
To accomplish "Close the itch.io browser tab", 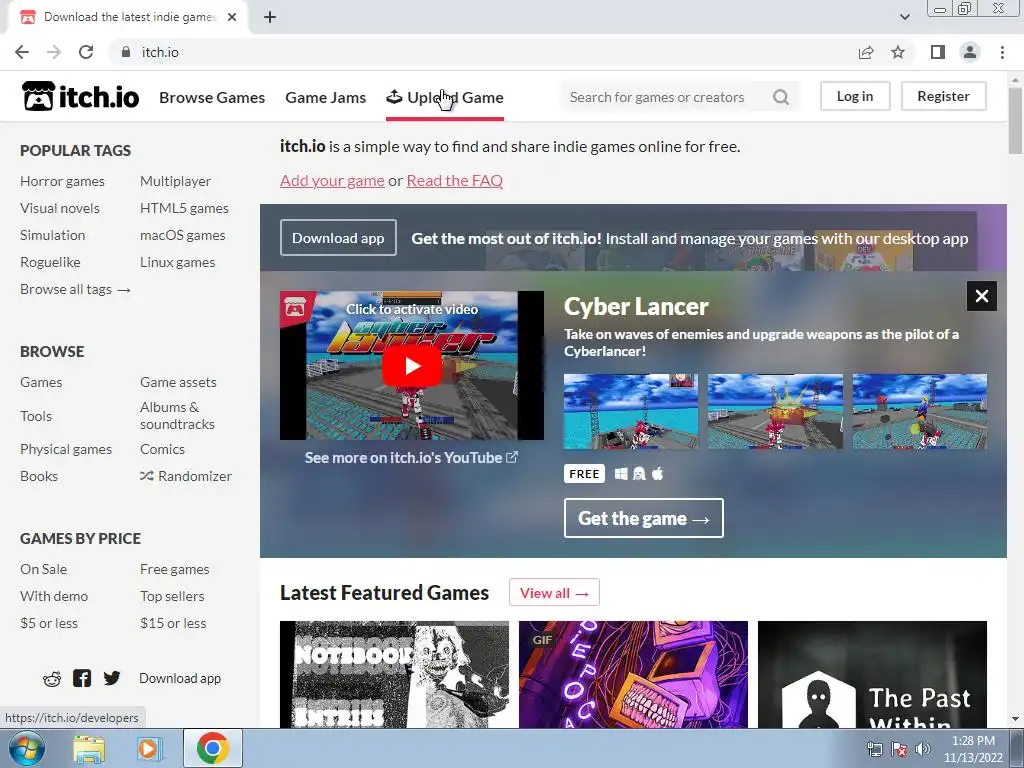I will coord(232,17).
